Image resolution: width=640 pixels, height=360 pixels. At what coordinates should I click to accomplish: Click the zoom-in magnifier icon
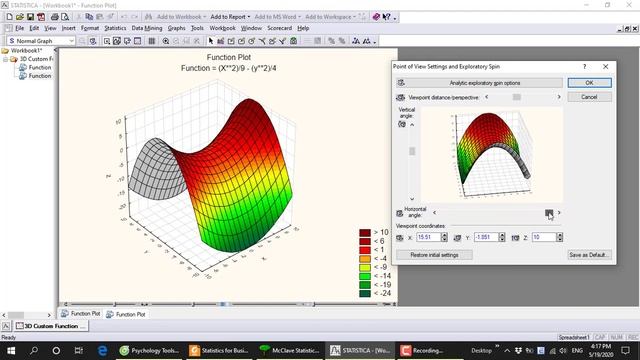pyautogui.click(x=166, y=41)
